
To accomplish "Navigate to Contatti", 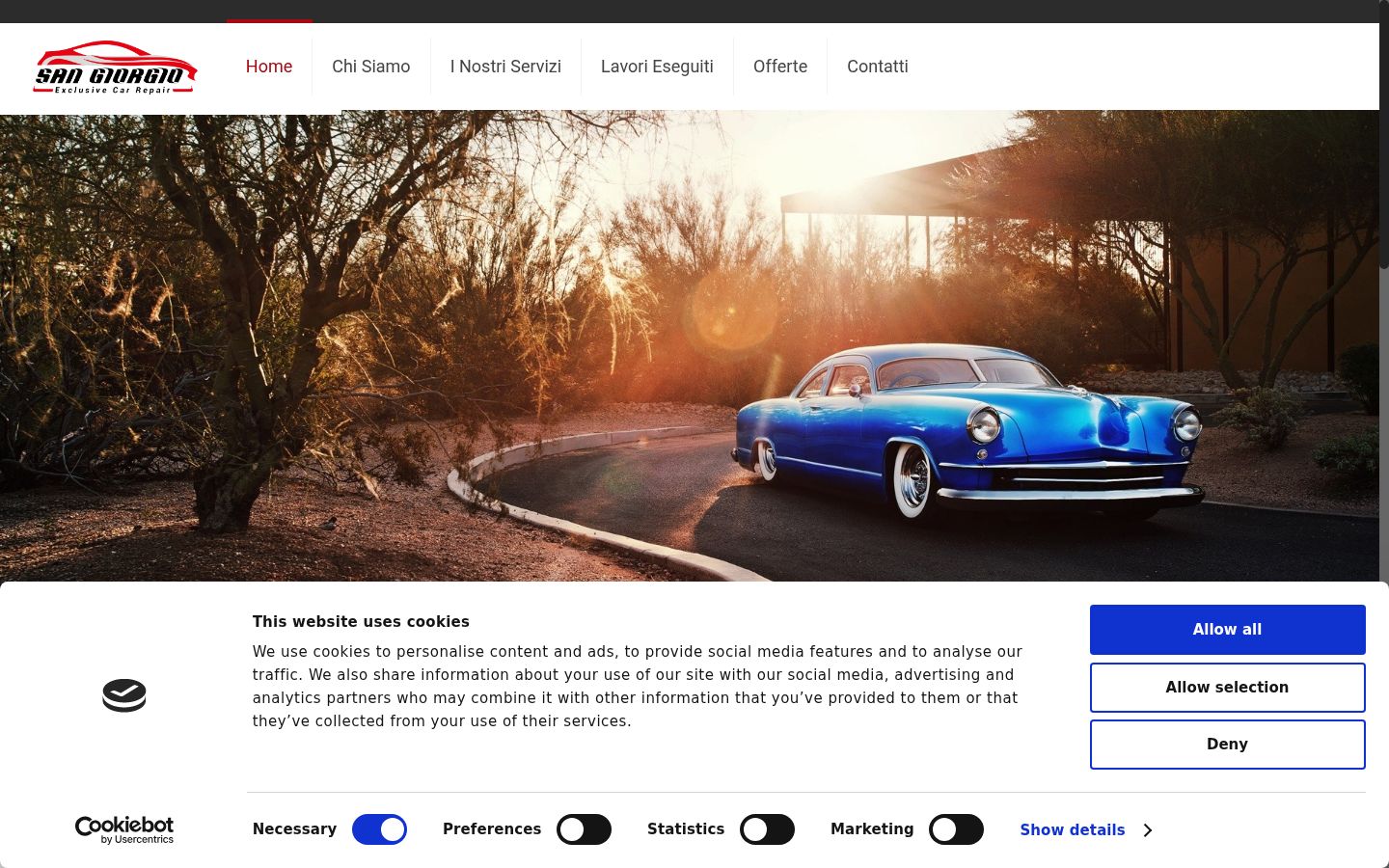I will coord(878,67).
